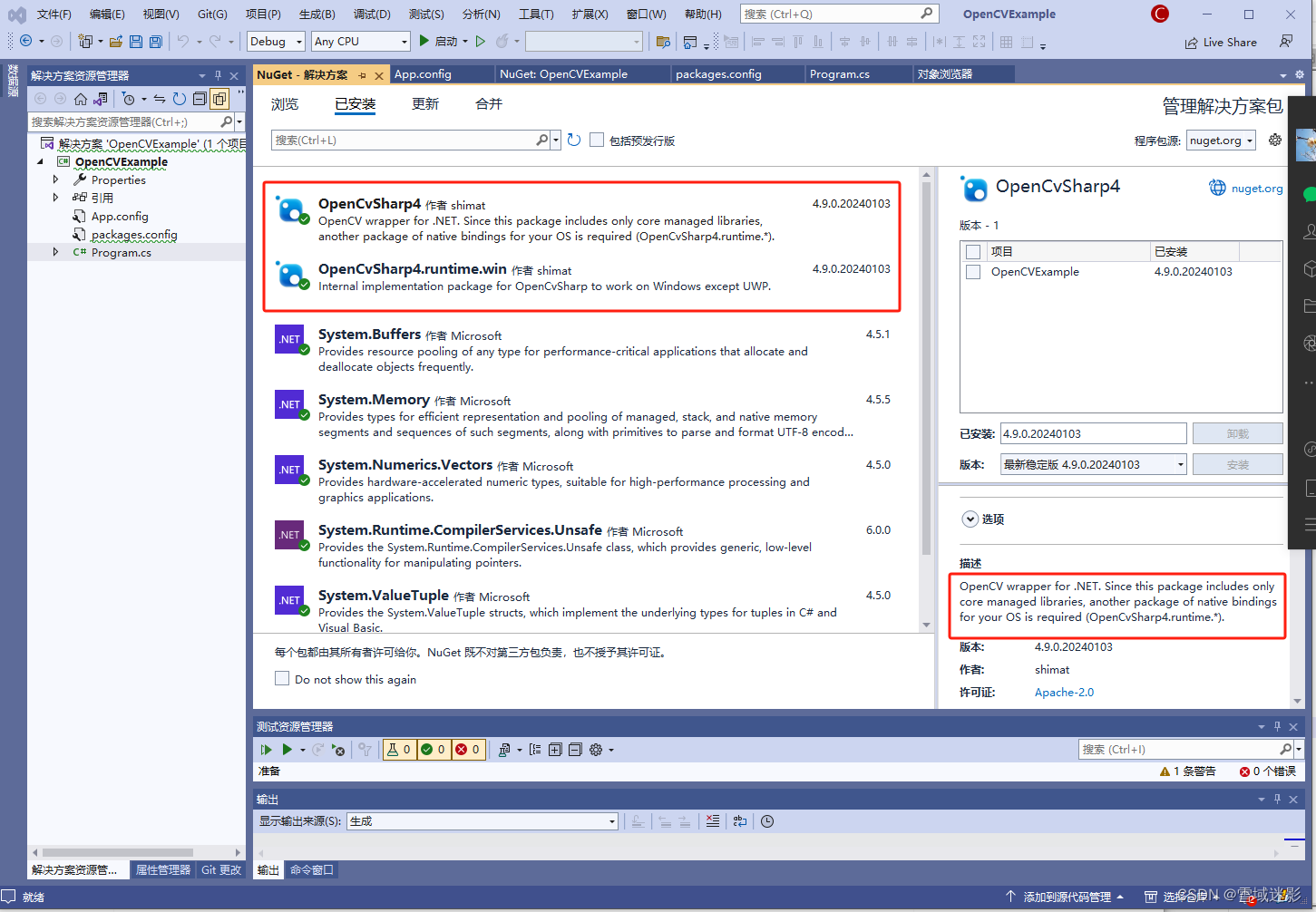The image size is (1316, 912).
Task: Click Clear All icon in Output panel
Action: pyautogui.click(x=713, y=821)
